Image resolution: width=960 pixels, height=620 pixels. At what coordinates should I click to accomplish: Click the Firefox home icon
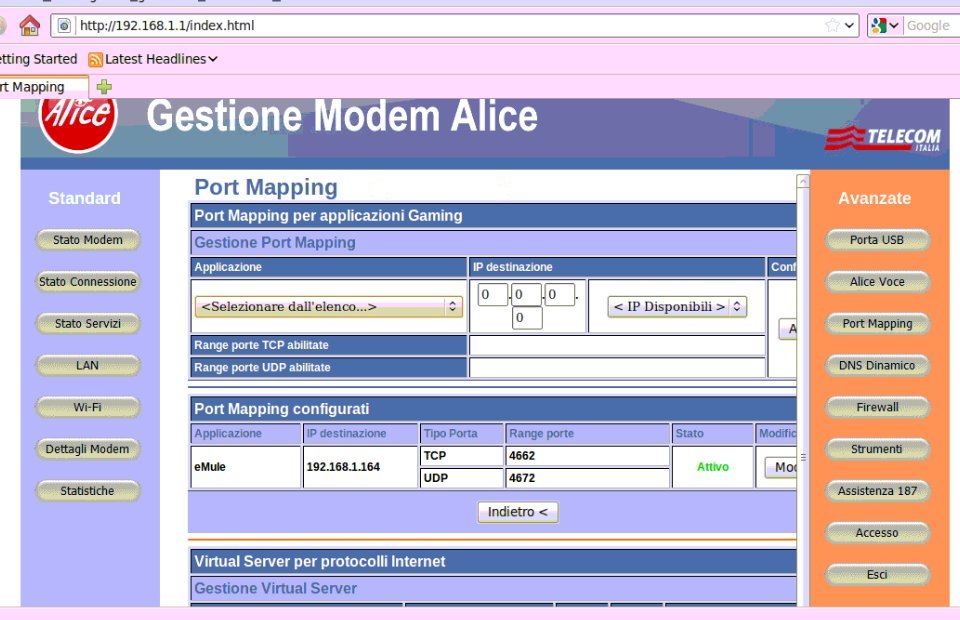pyautogui.click(x=29, y=26)
